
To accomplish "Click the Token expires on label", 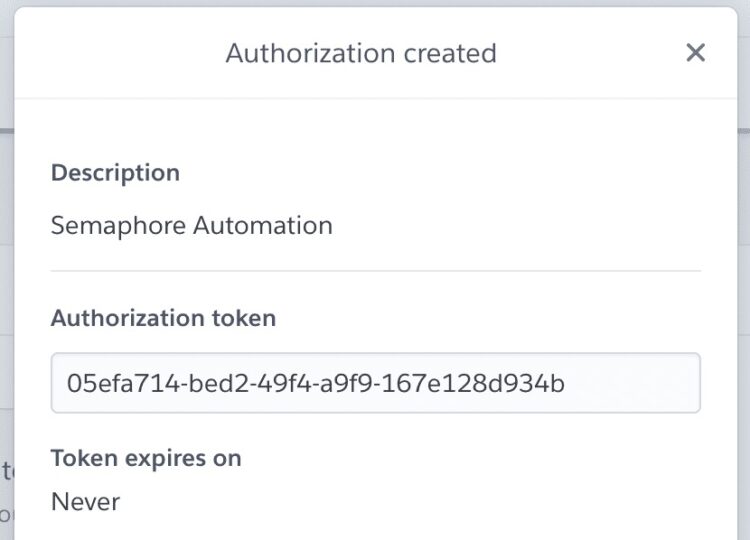I will (x=146, y=459).
